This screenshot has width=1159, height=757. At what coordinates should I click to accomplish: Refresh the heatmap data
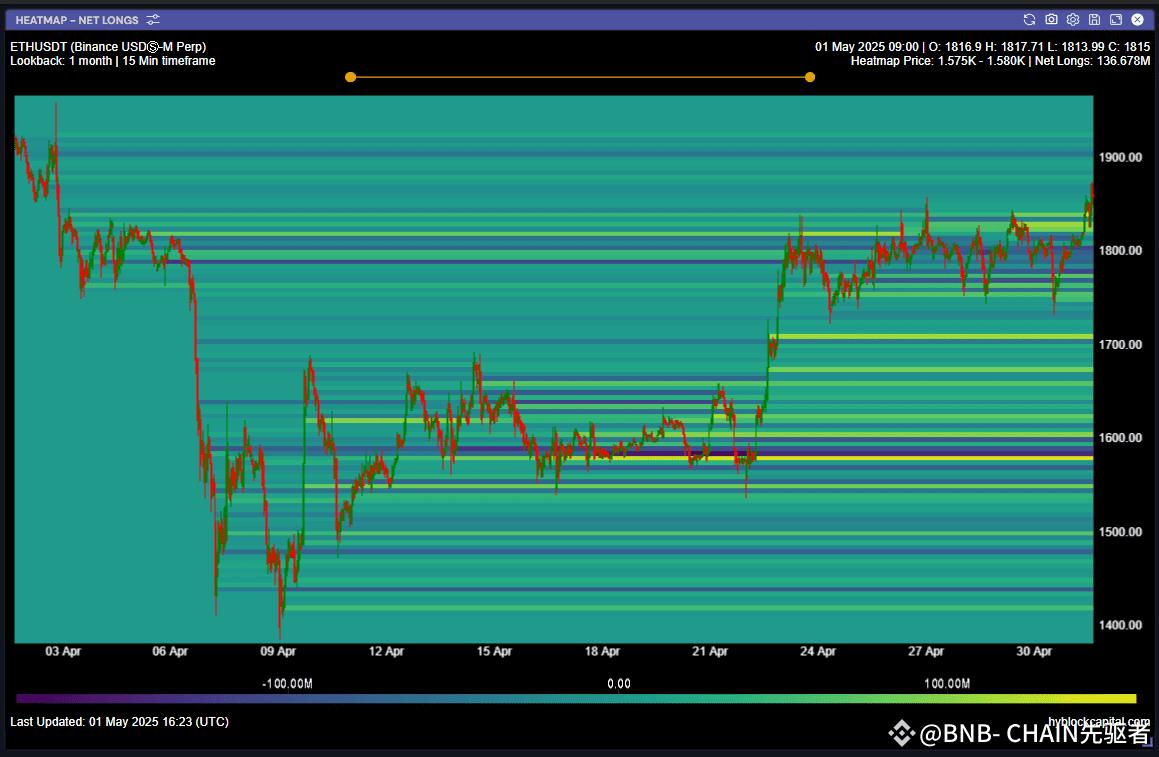point(1029,19)
